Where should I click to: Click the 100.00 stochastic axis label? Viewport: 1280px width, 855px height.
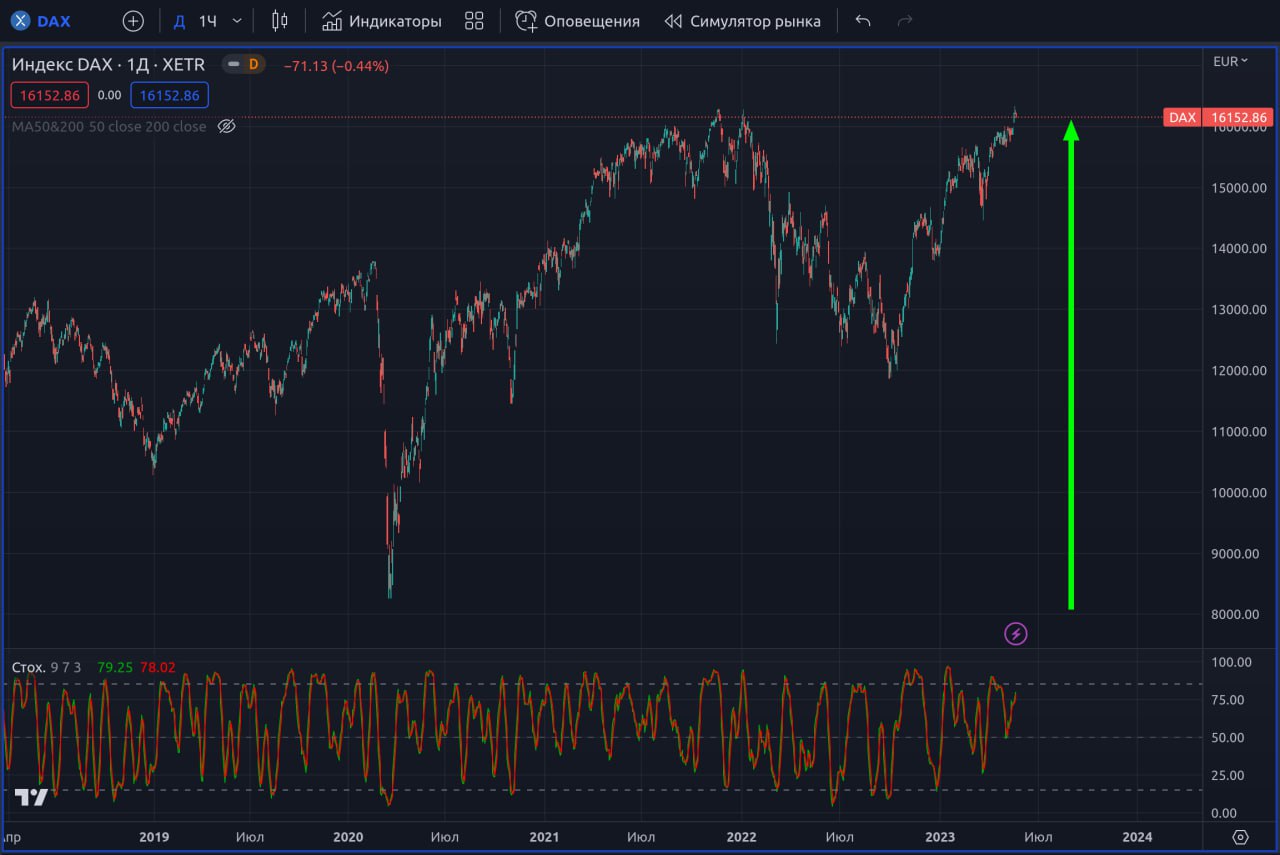(x=1230, y=662)
